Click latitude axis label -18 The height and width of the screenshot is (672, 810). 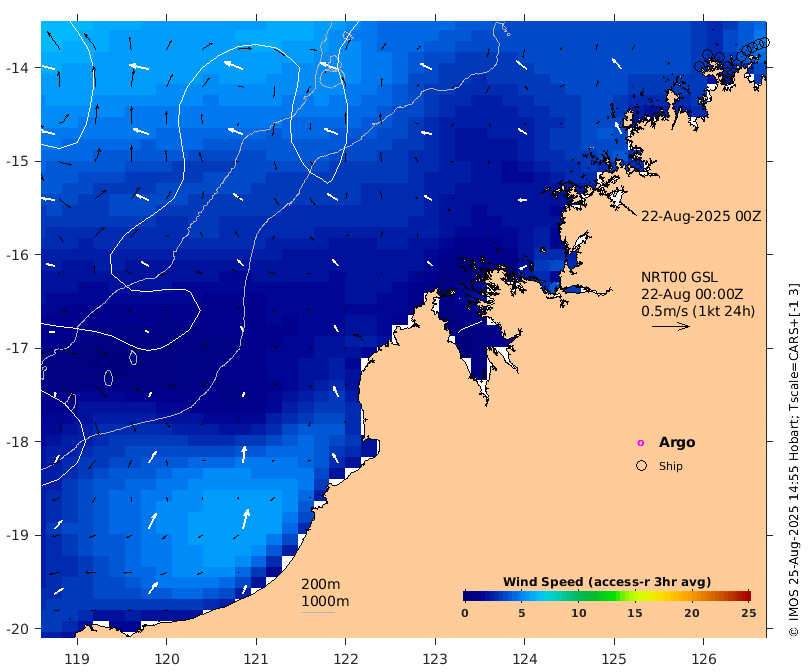click(17, 442)
